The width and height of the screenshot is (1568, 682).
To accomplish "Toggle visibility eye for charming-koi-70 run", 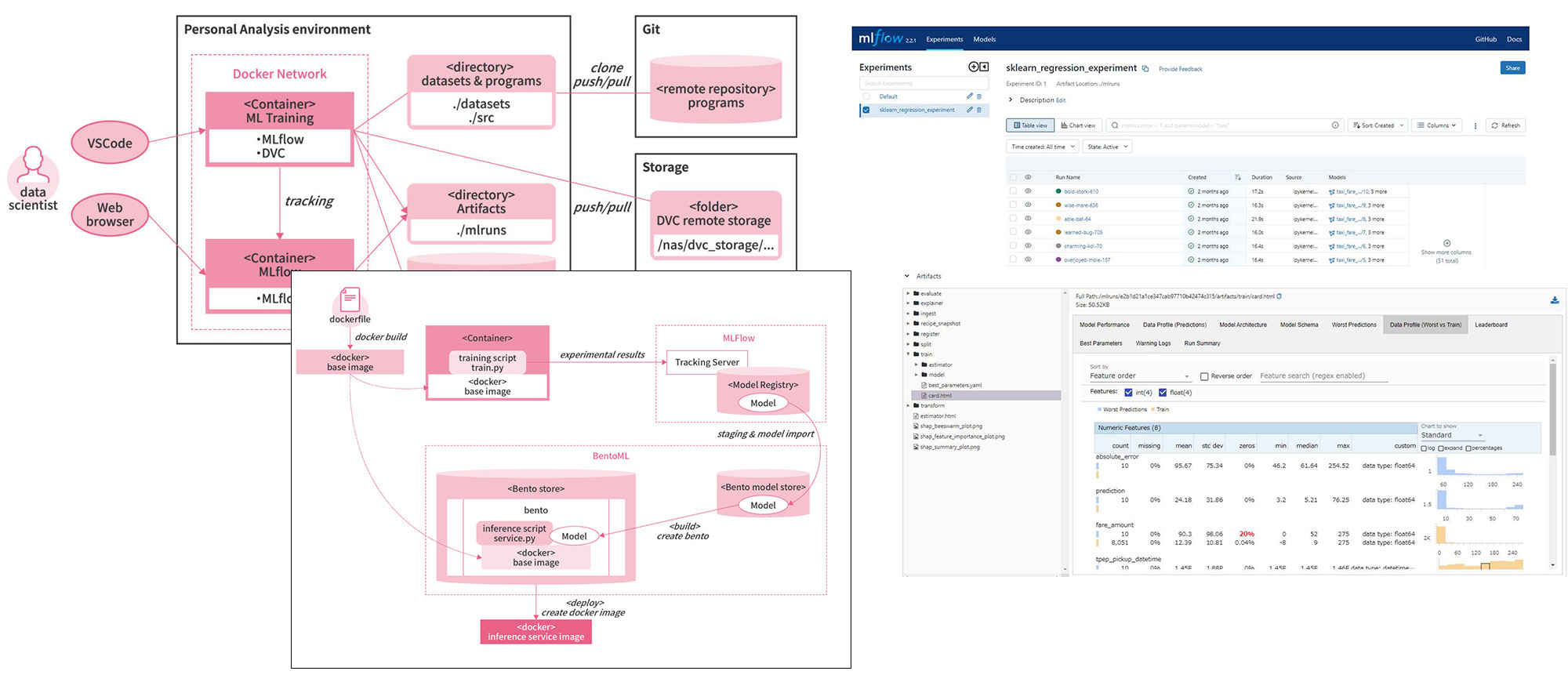I will pos(1028,246).
